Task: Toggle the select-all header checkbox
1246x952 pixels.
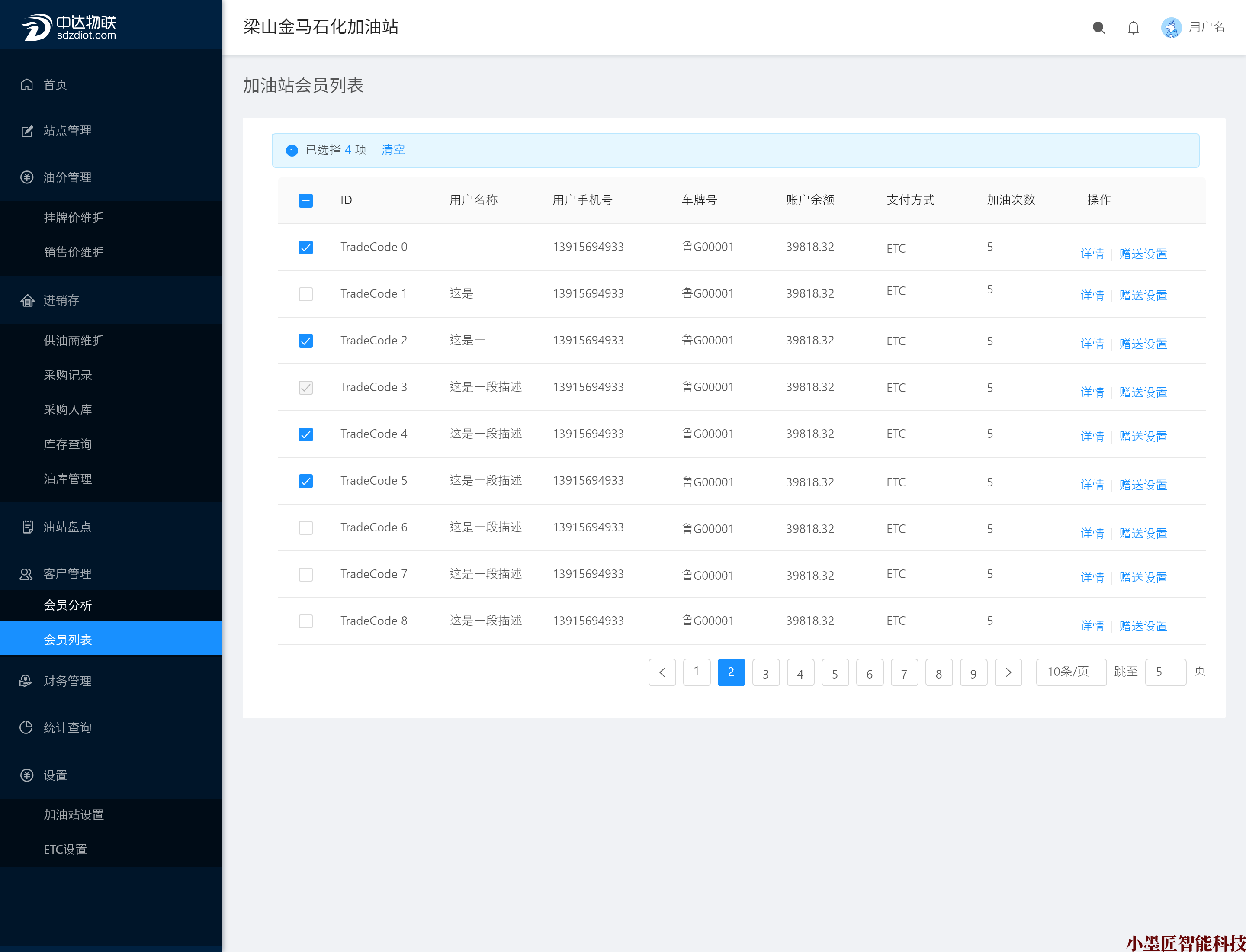Action: coord(305,201)
